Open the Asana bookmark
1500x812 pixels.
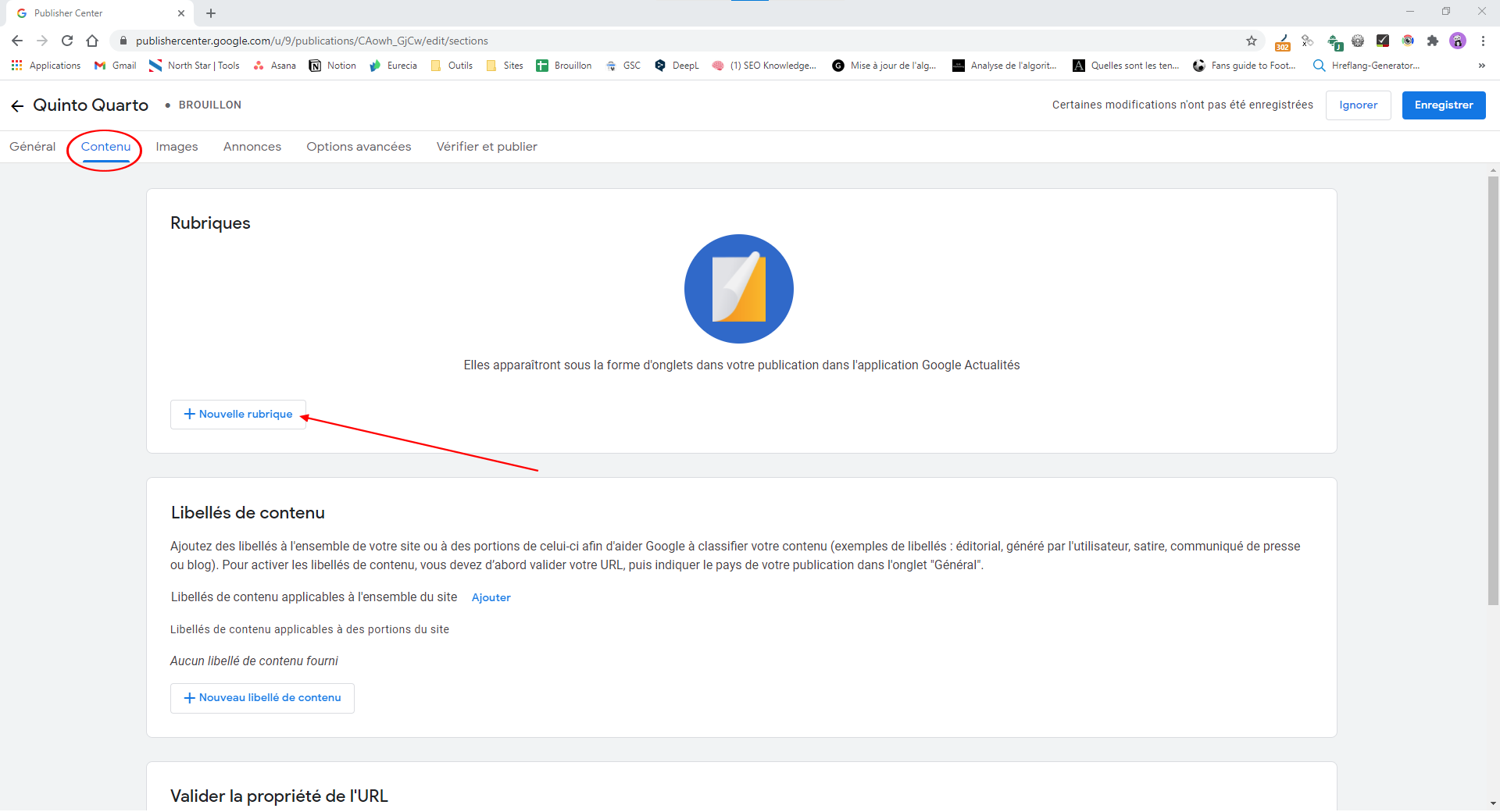point(275,66)
